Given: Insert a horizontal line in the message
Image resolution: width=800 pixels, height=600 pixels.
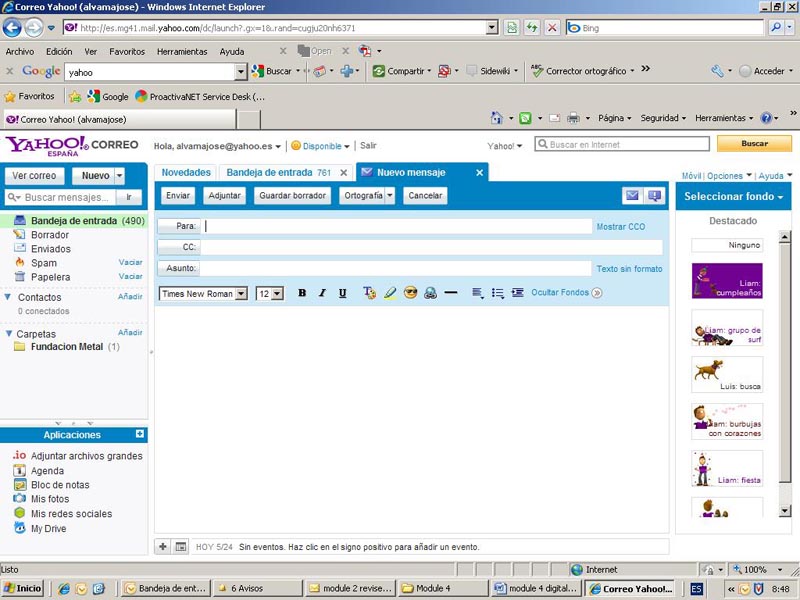Looking at the screenshot, I should tap(451, 293).
